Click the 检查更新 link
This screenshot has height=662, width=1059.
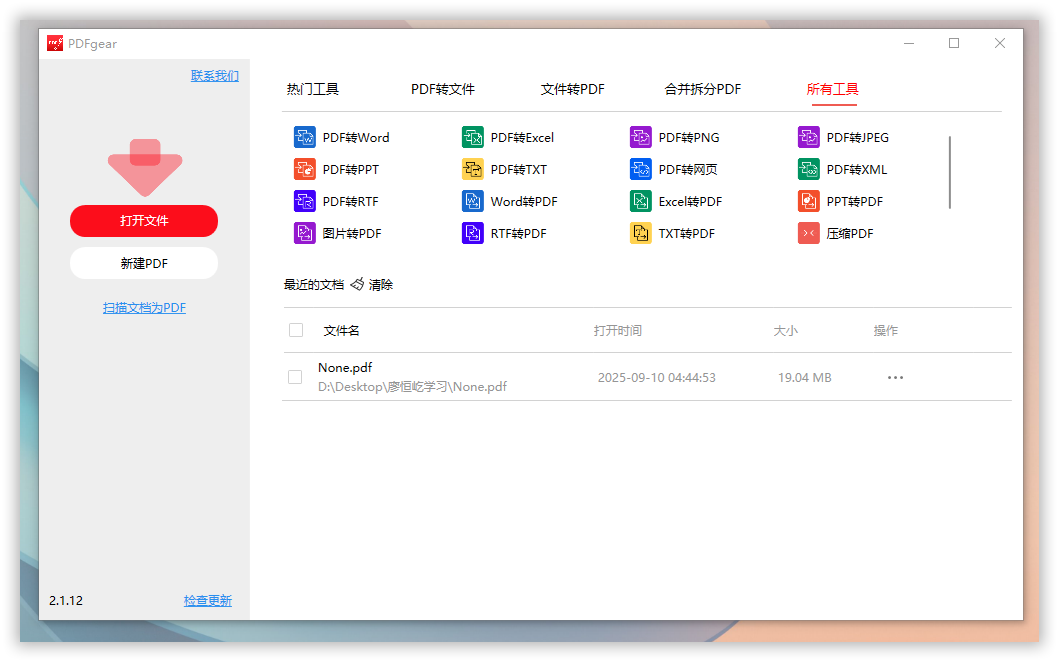pyautogui.click(x=207, y=601)
